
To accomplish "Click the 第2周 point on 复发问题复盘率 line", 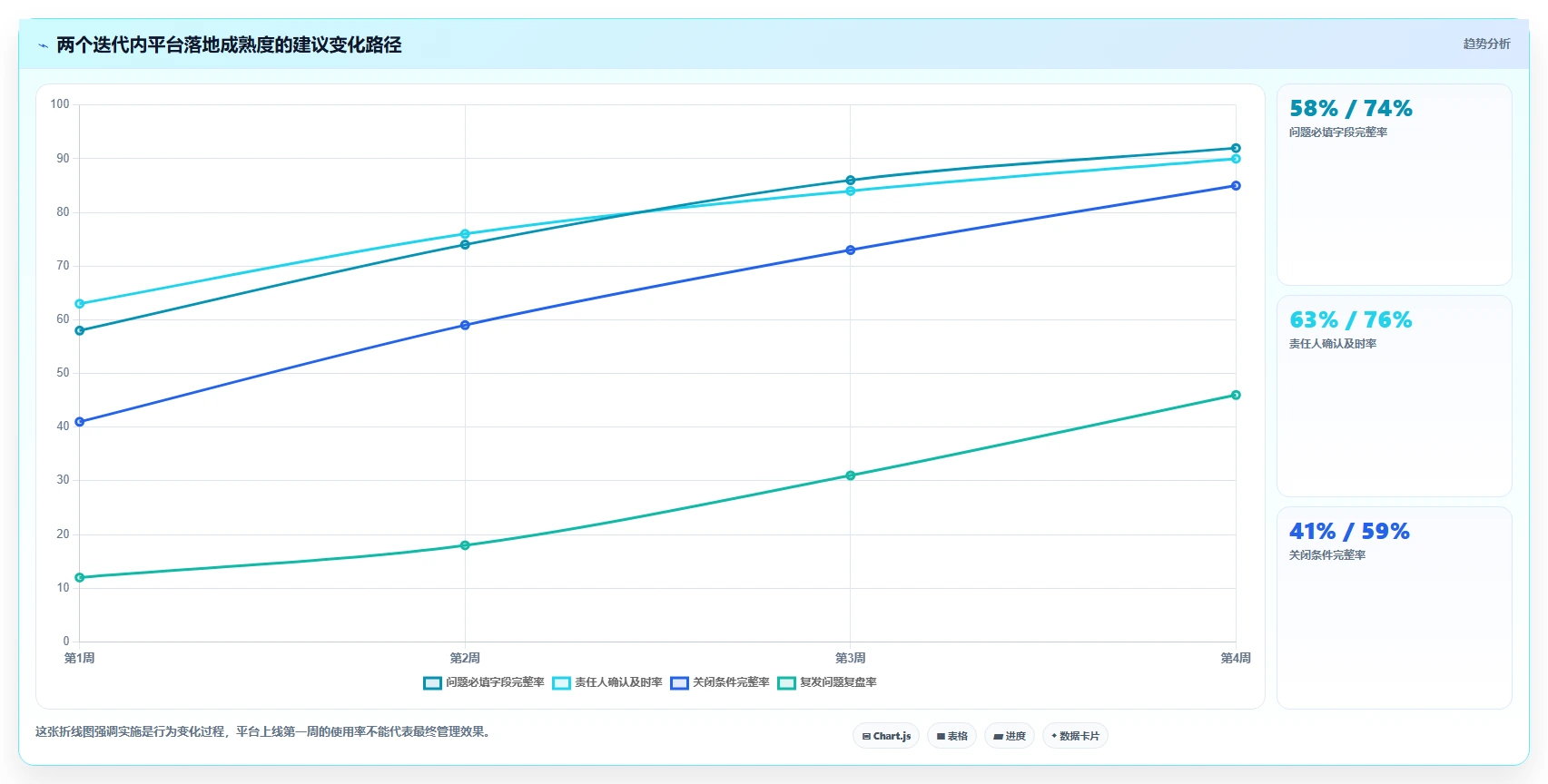I will pos(465,545).
